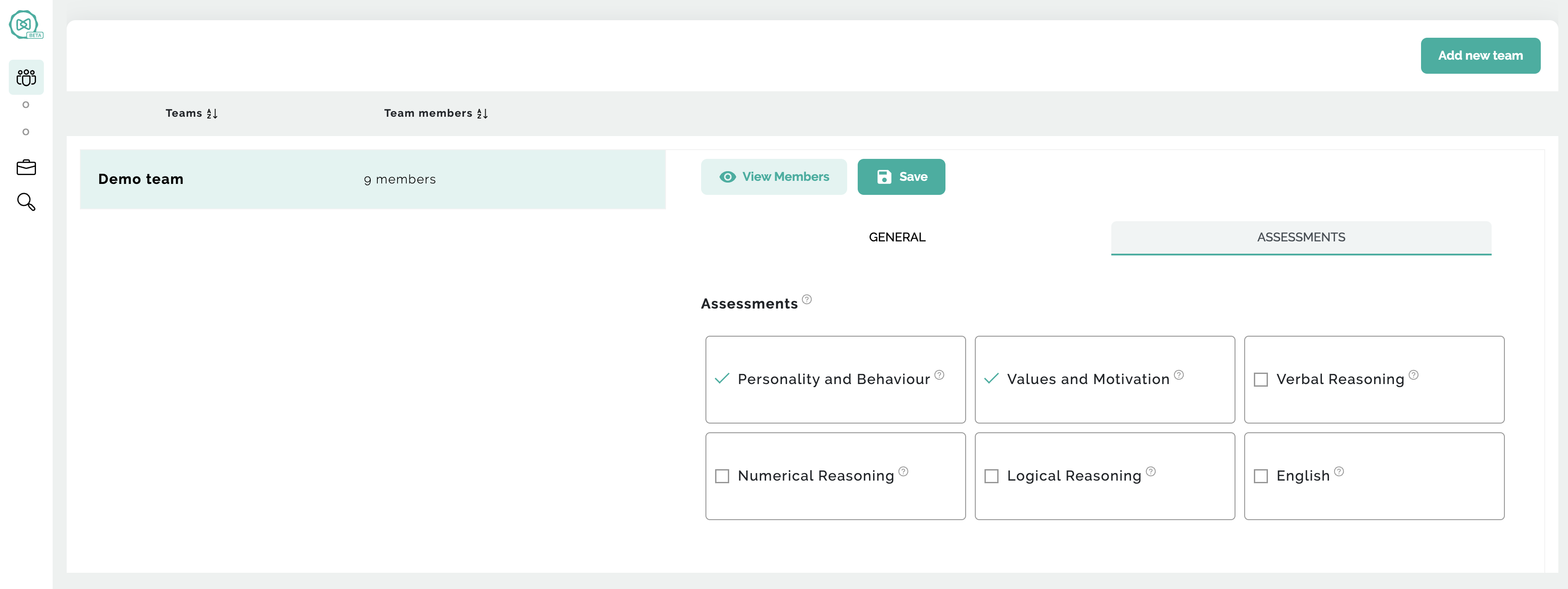Tick the Numerical Reasoning checkbox
The height and width of the screenshot is (589, 1568).
click(x=722, y=476)
